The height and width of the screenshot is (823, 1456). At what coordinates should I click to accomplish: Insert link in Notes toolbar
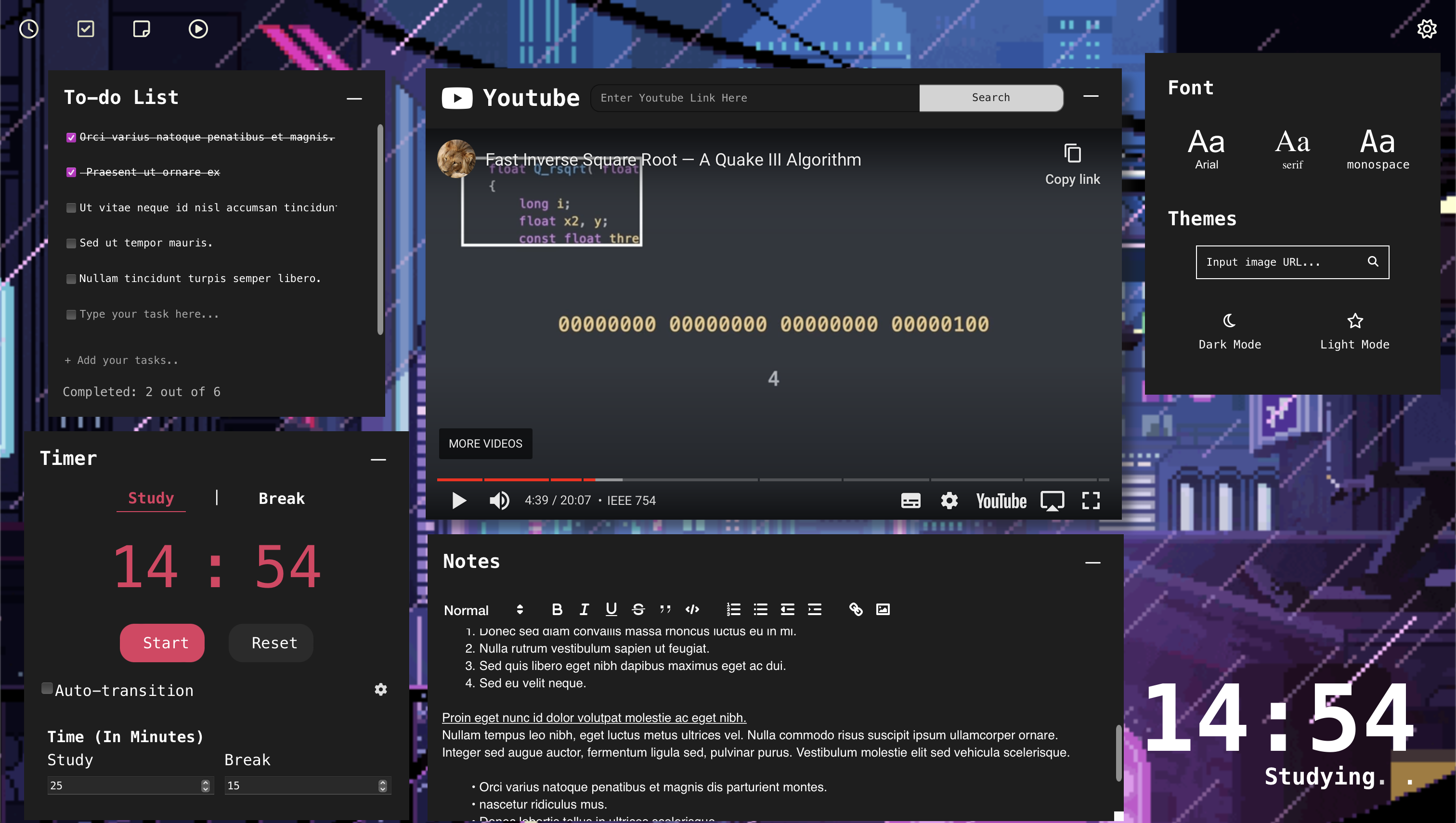click(856, 609)
